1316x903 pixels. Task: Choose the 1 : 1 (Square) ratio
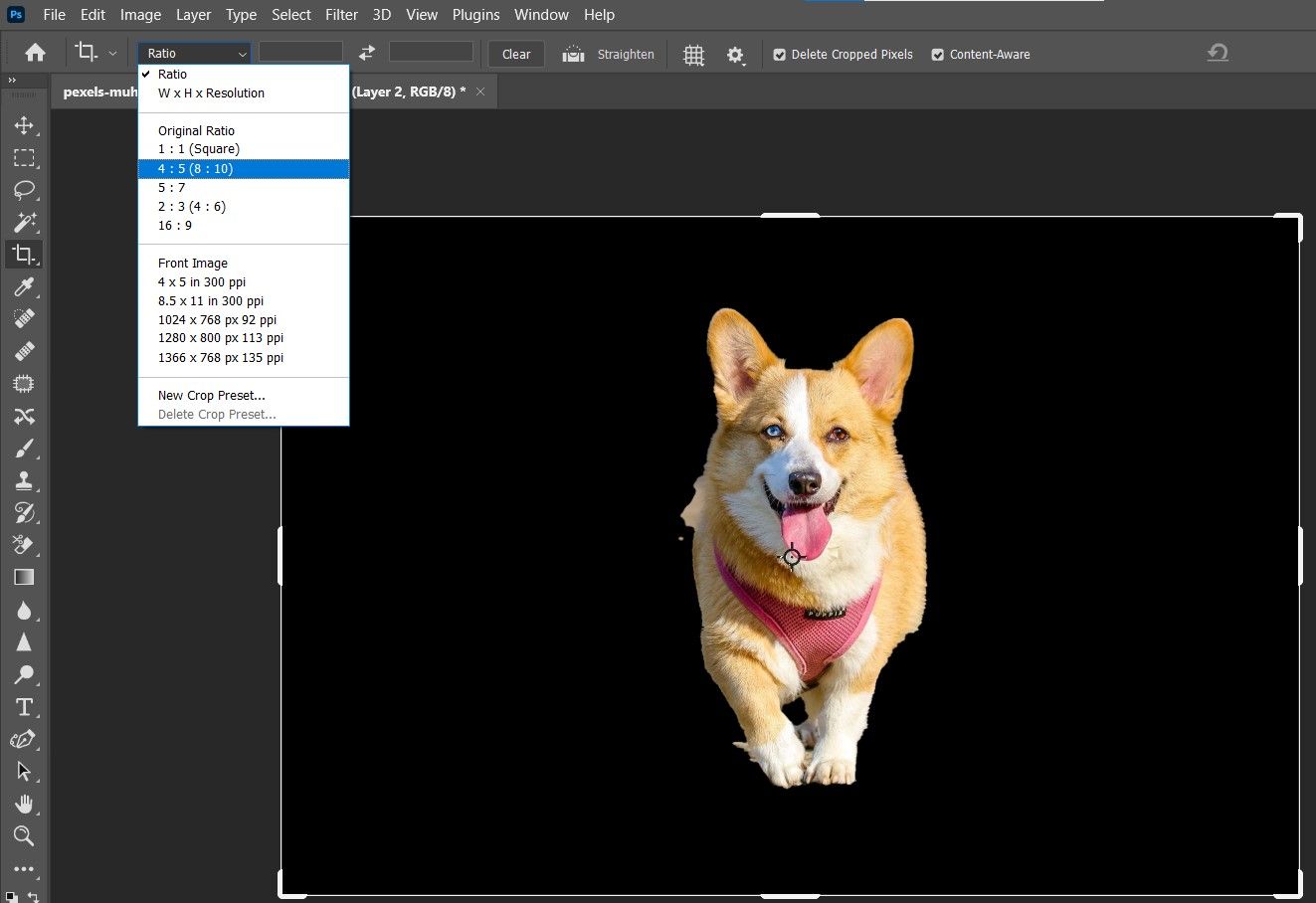(x=199, y=149)
